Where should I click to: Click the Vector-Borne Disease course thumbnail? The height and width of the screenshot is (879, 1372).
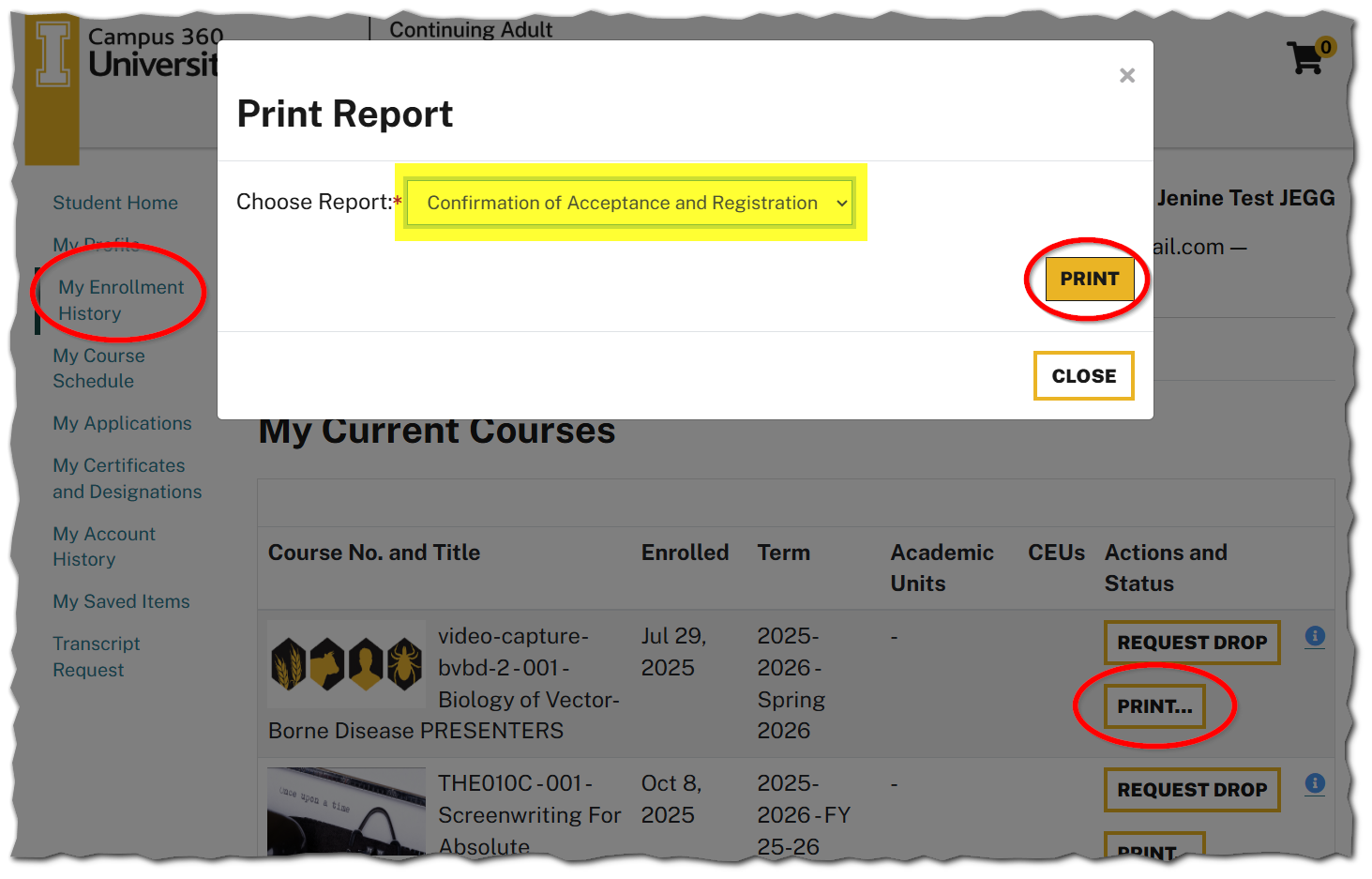click(346, 663)
